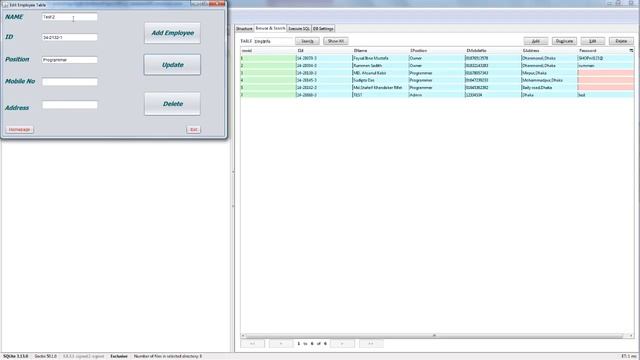This screenshot has height=360, width=640.
Task: Sort by the Password column header
Action: point(603,51)
